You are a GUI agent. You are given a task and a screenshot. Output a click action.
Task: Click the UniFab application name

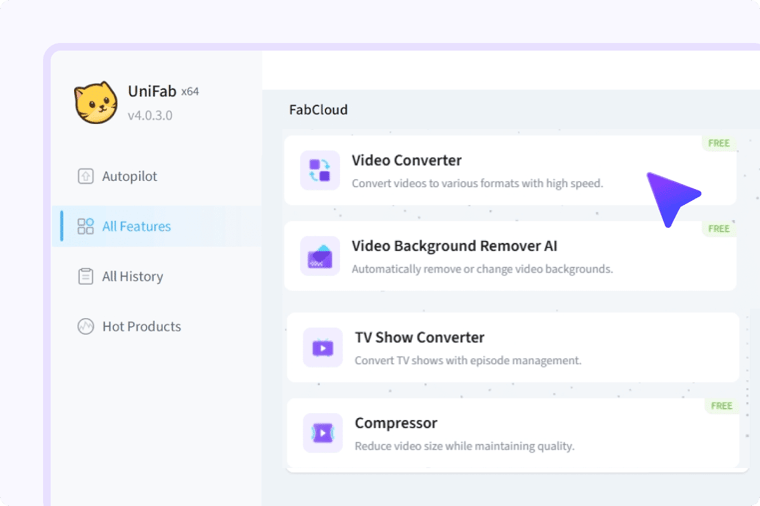point(152,91)
